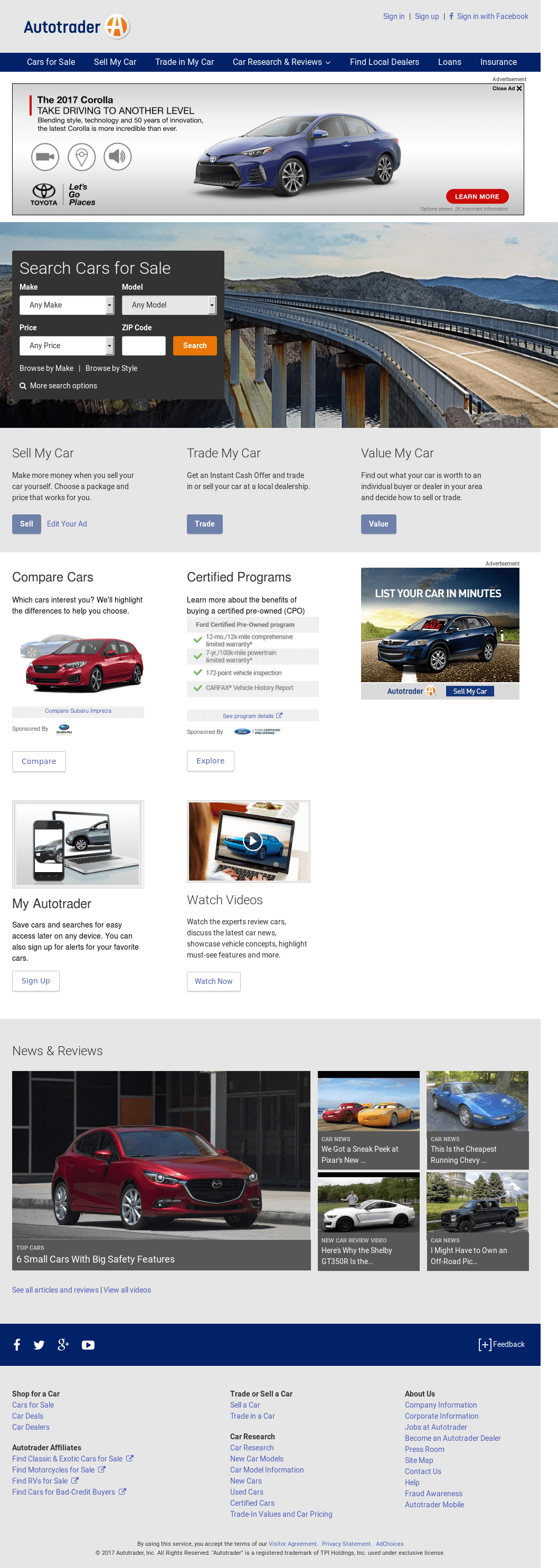558x1568 pixels.
Task: Click external icon after Find Cars for Bad-Credit Buyers
Action: (x=122, y=1491)
